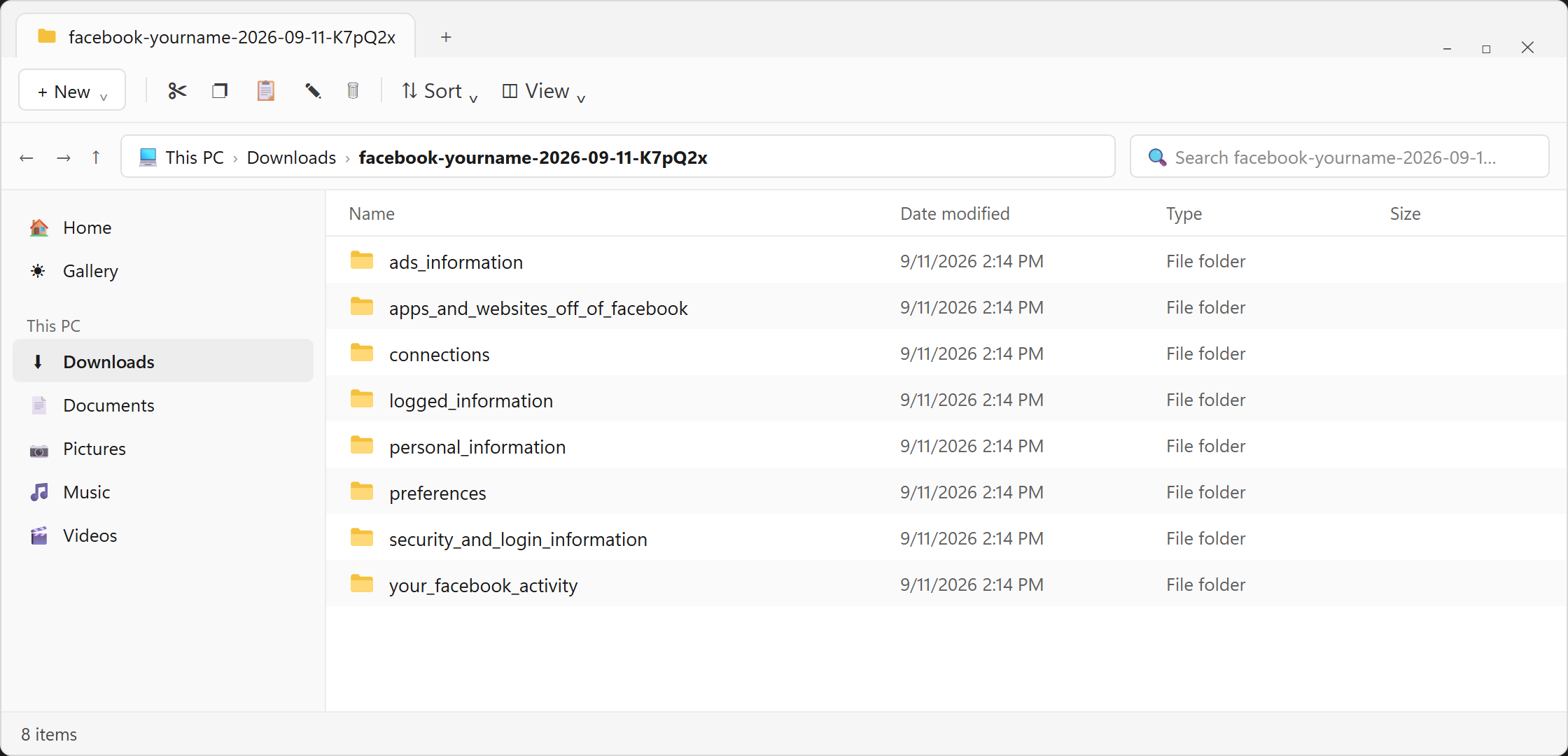The height and width of the screenshot is (756, 1568).
Task: Sort by the Name column header
Action: [x=372, y=213]
